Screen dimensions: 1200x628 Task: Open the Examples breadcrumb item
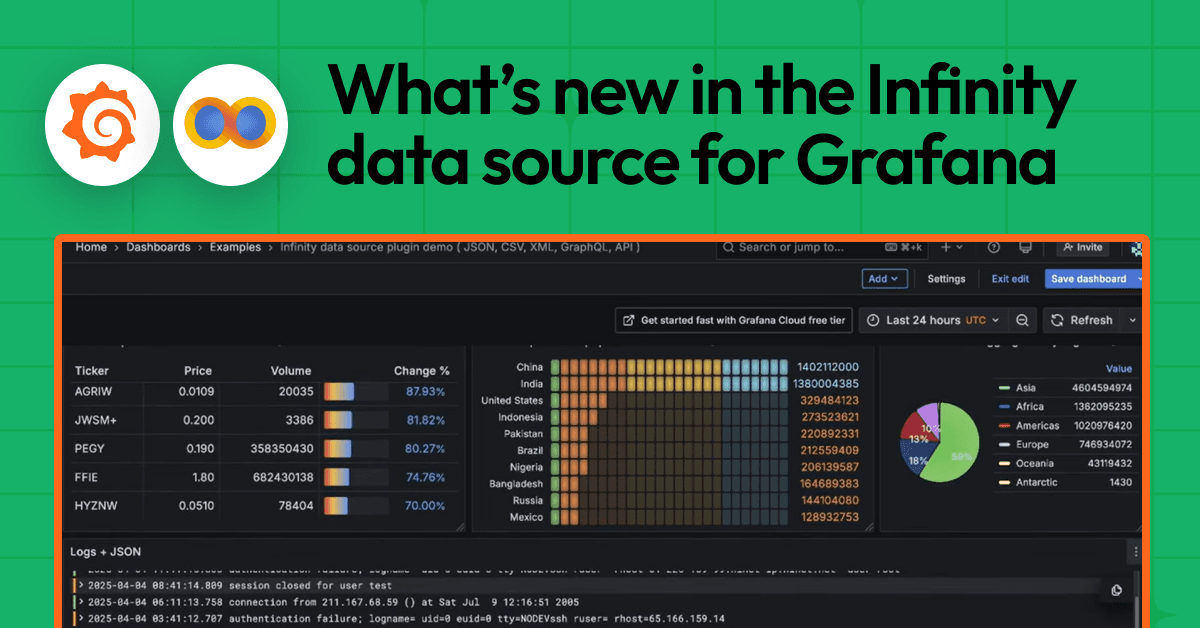(235, 247)
